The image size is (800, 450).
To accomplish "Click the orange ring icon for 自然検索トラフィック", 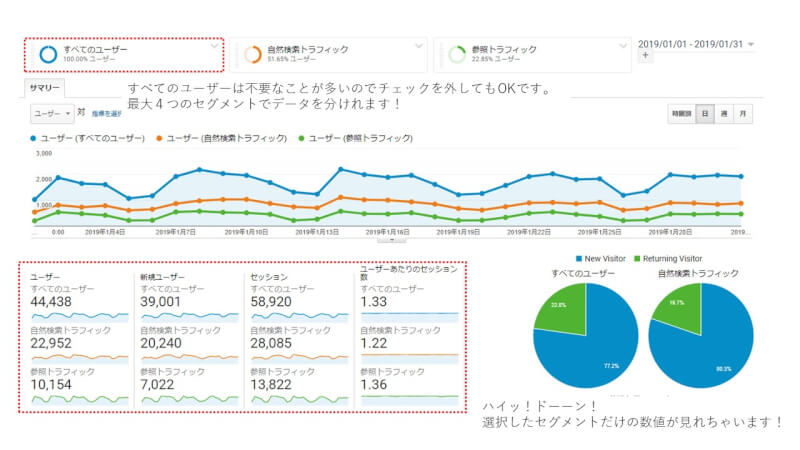I will (253, 54).
